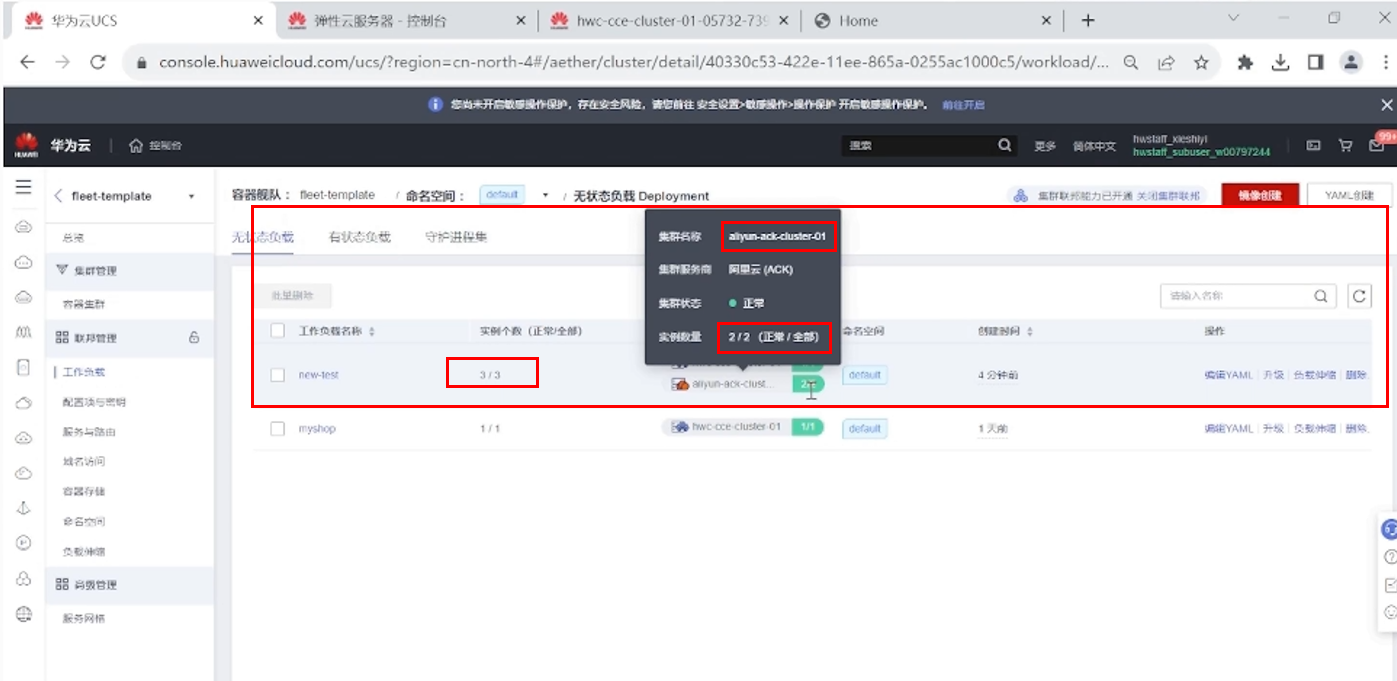Collapse the 联邦管理 sidebar section
This screenshot has width=1397, height=681.
tap(130, 338)
